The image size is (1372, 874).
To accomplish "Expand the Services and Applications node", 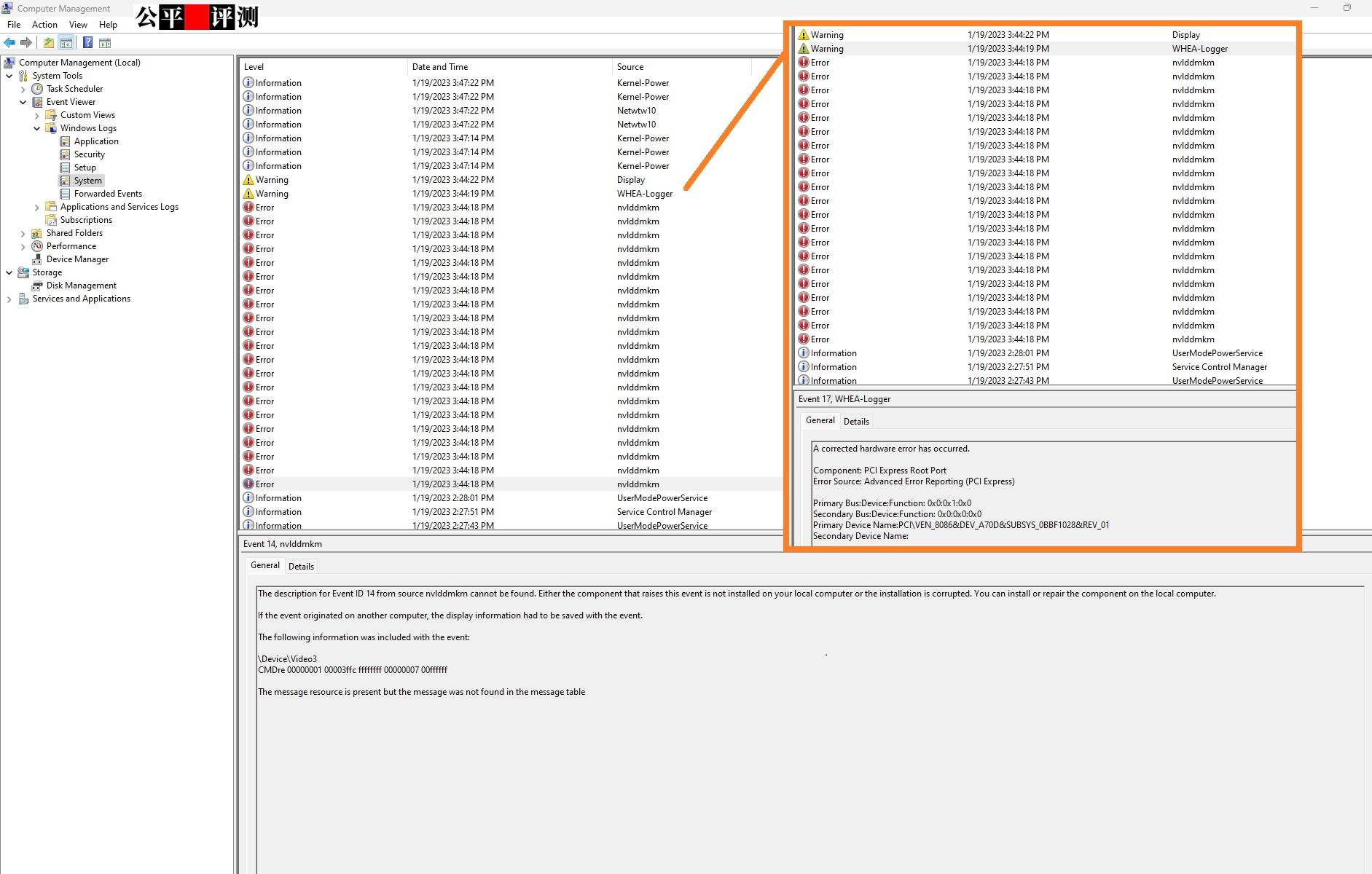I will point(9,299).
